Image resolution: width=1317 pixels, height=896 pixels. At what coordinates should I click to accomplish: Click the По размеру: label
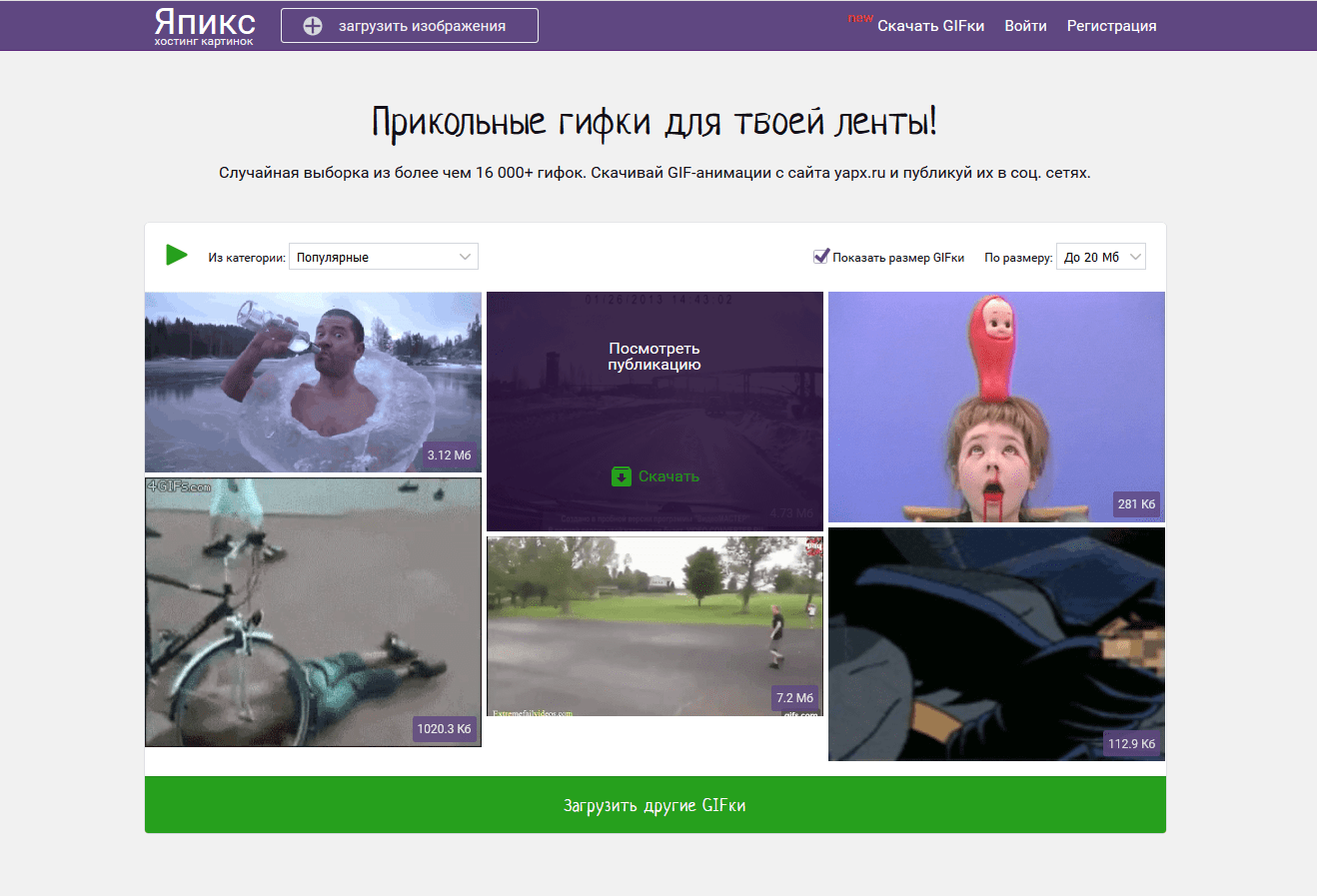(1018, 258)
